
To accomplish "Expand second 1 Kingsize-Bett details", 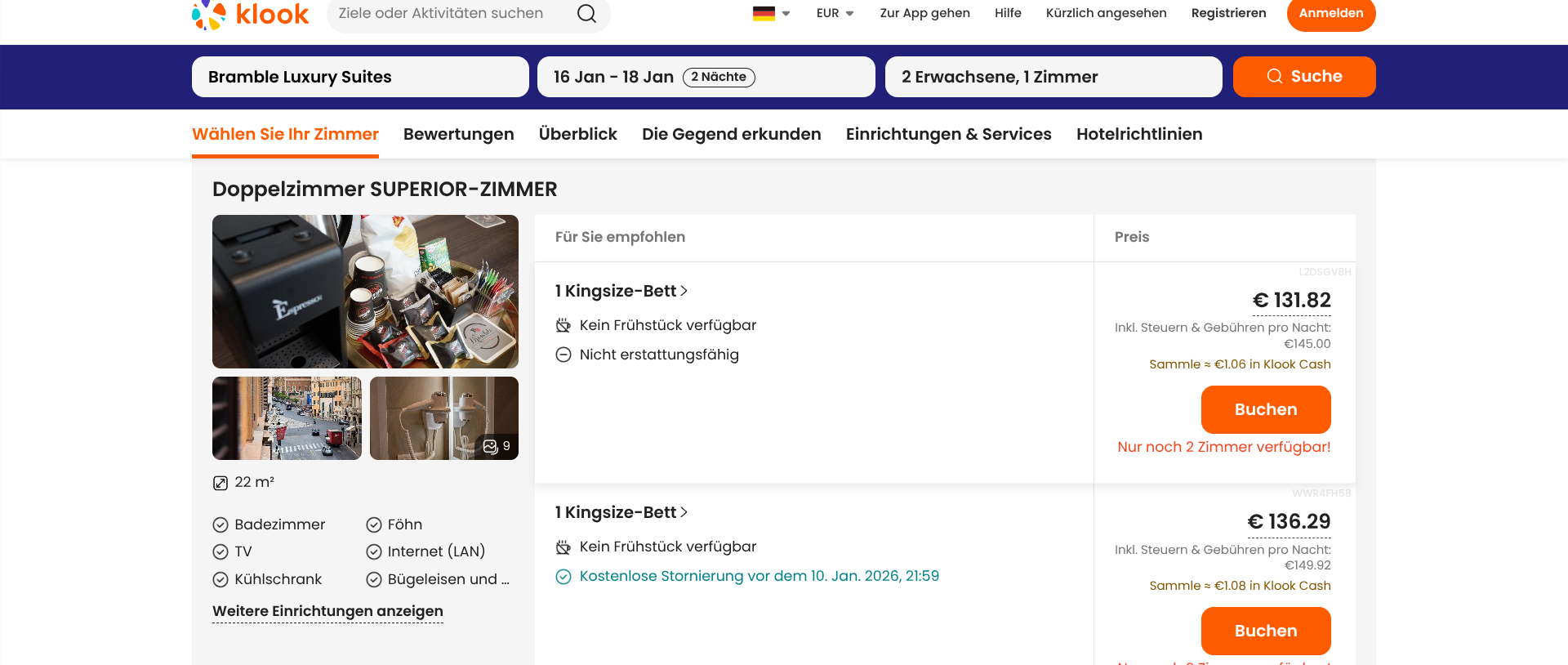I will 621,512.
